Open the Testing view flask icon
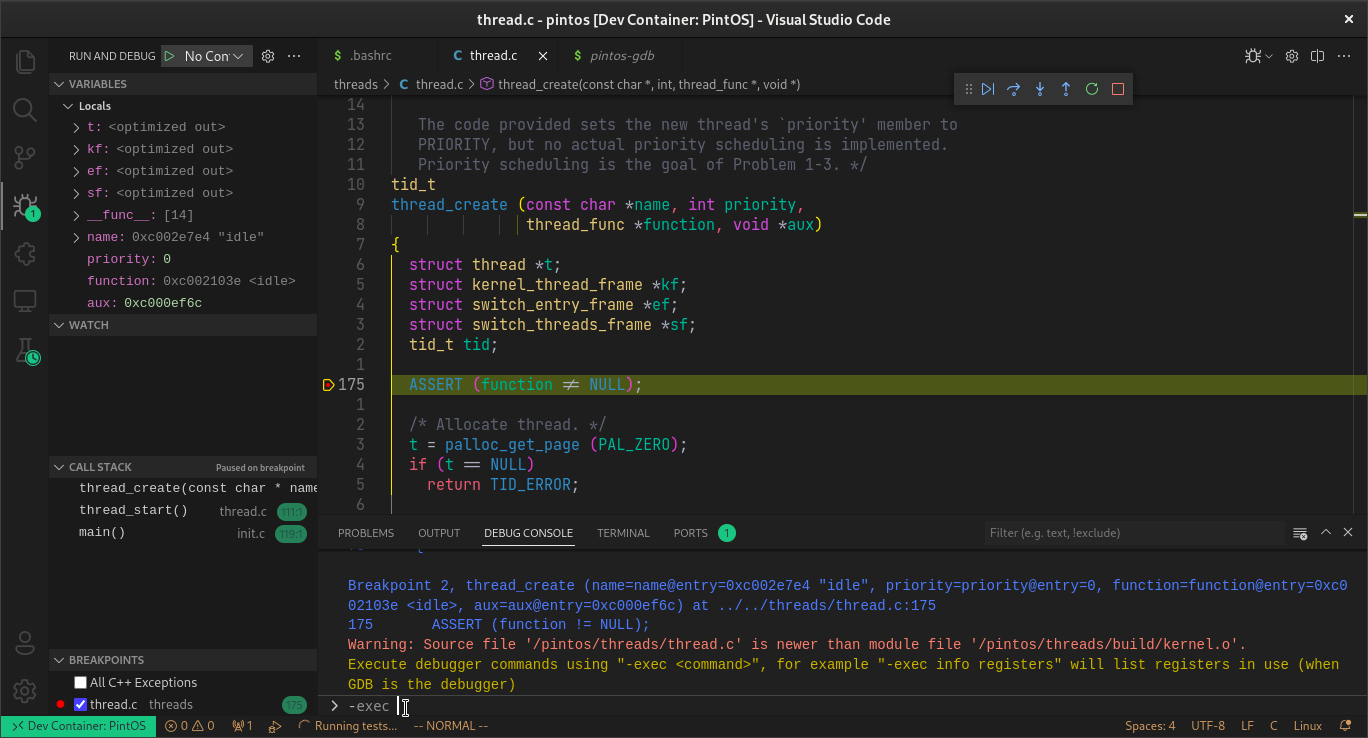Screen dimensions: 1368x738 [x=25, y=350]
